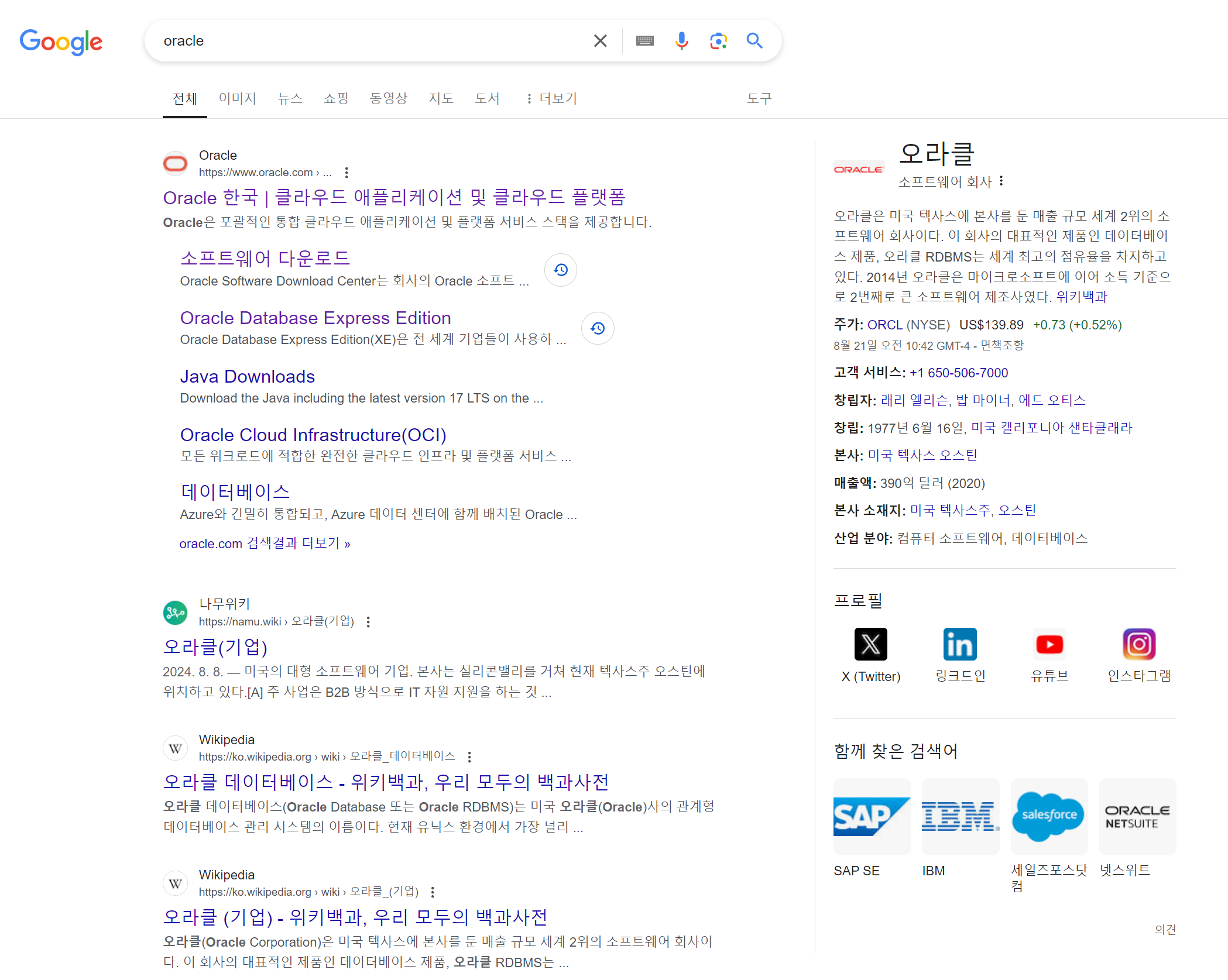1228x980 pixels.
Task: Click history icon beside 소프트웨어 다운로드
Action: click(x=561, y=270)
